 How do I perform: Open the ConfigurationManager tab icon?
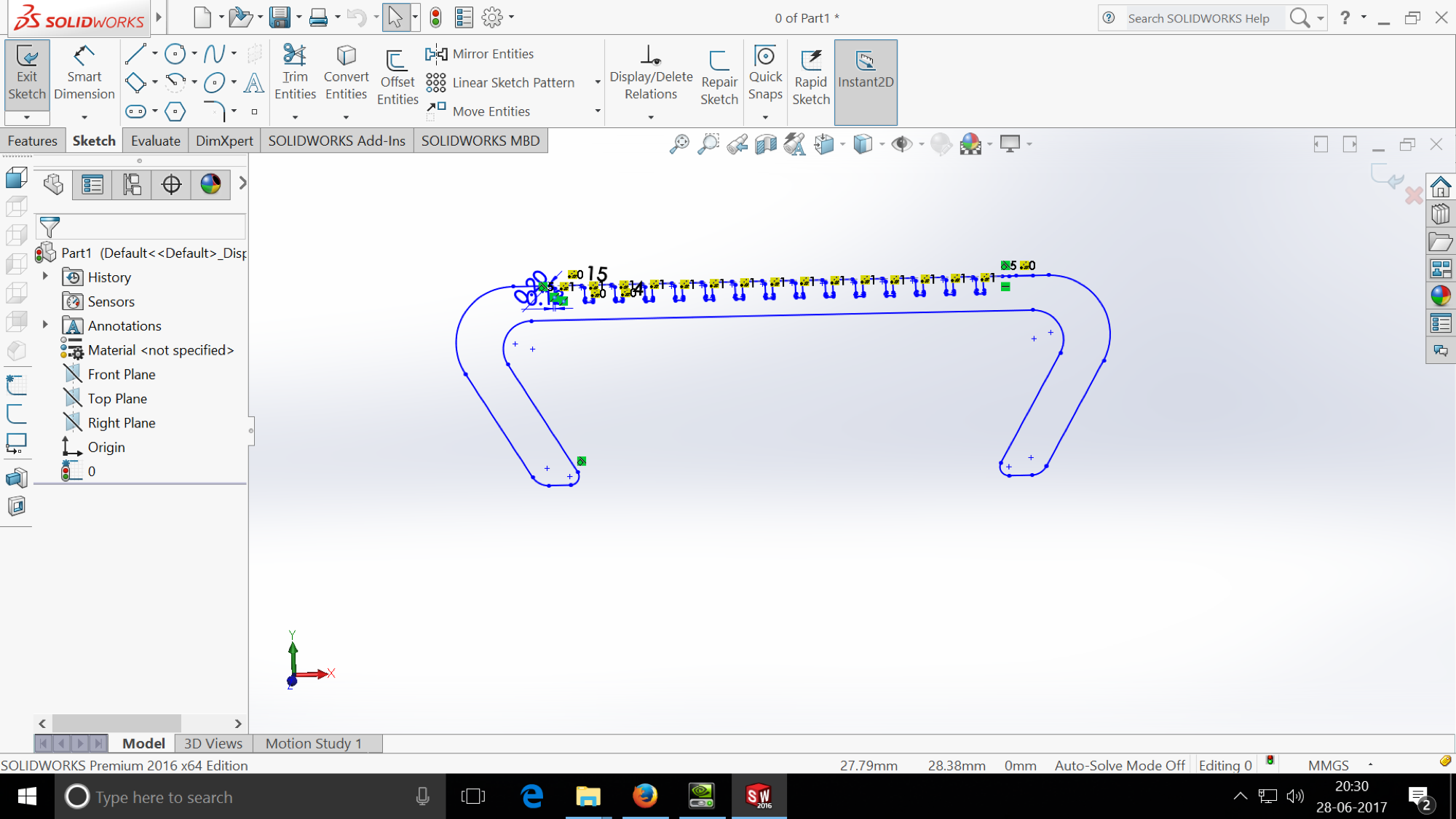click(x=132, y=184)
